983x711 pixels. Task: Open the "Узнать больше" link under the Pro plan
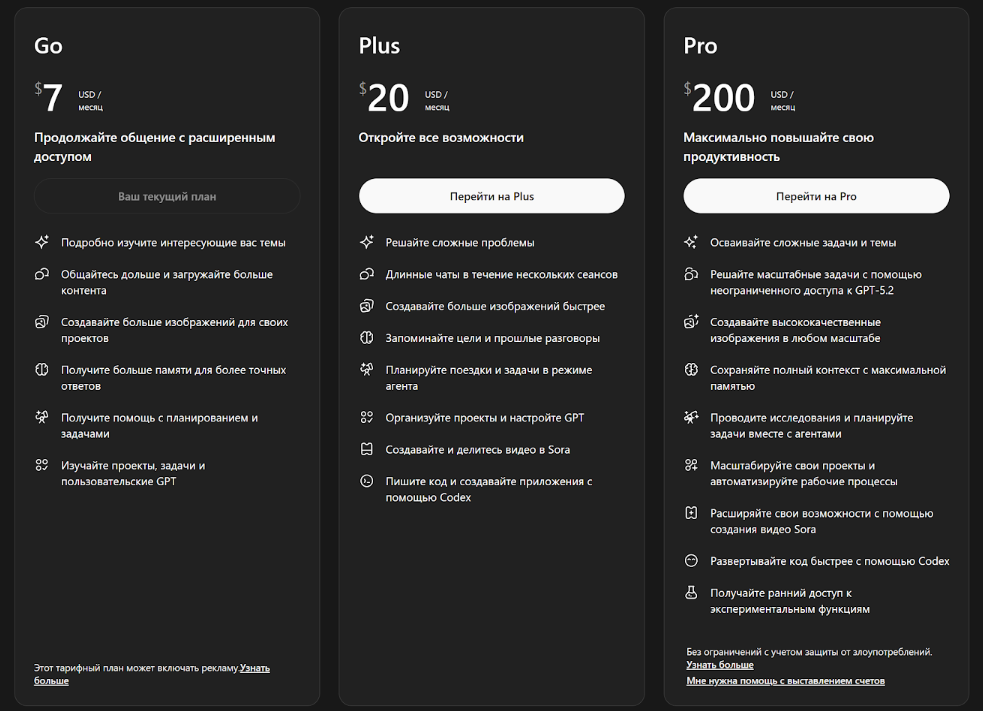720,665
